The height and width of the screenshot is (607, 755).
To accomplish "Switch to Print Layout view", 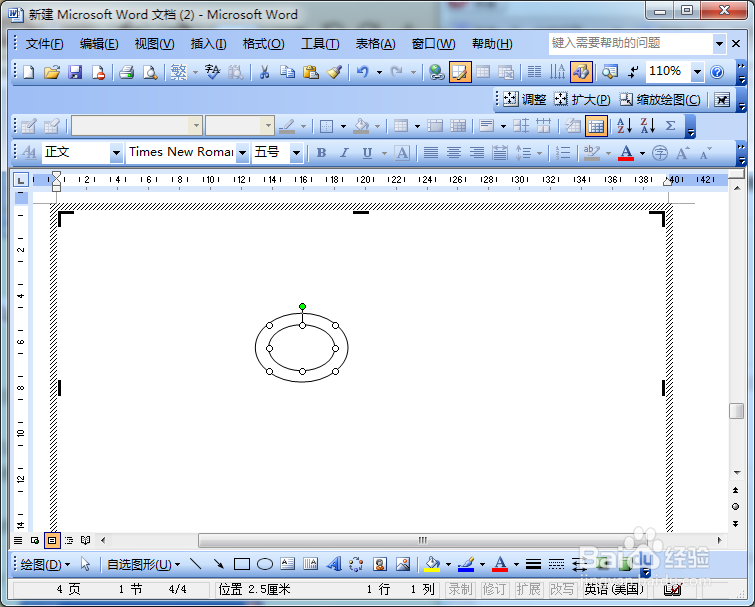I will tap(52, 540).
